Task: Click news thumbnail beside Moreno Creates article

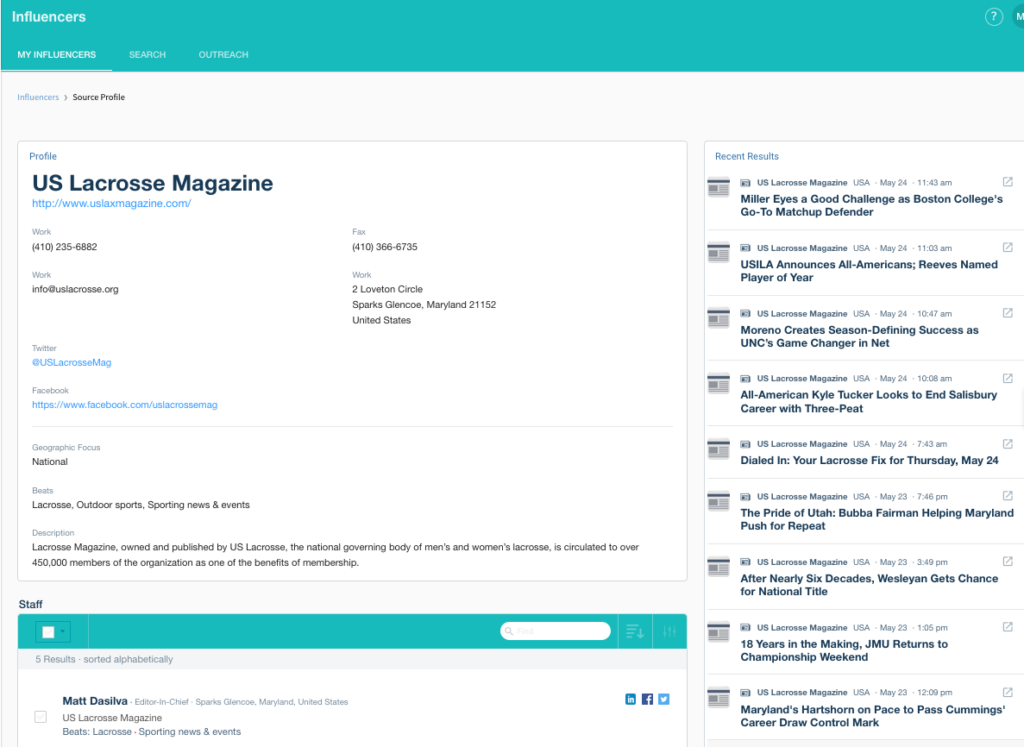Action: 718,318
